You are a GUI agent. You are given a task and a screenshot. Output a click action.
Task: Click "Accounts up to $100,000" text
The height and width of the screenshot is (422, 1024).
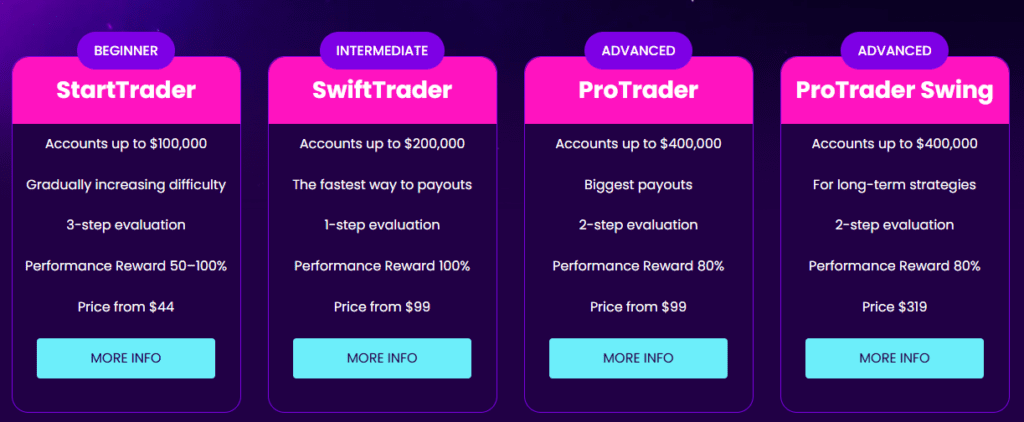(x=126, y=144)
